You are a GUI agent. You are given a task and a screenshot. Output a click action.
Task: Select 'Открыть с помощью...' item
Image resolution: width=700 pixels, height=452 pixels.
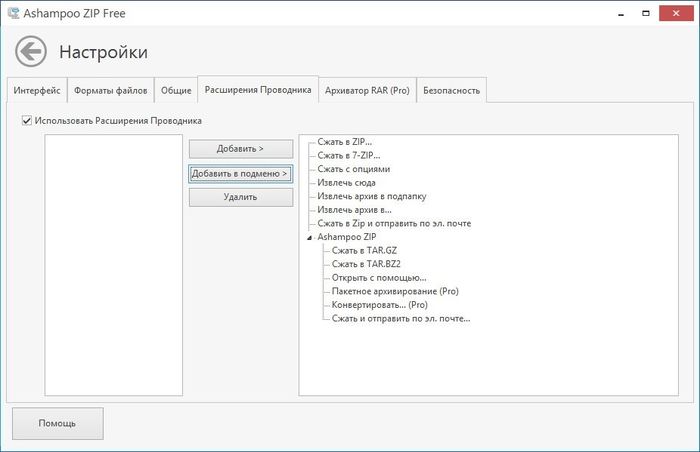tap(379, 278)
